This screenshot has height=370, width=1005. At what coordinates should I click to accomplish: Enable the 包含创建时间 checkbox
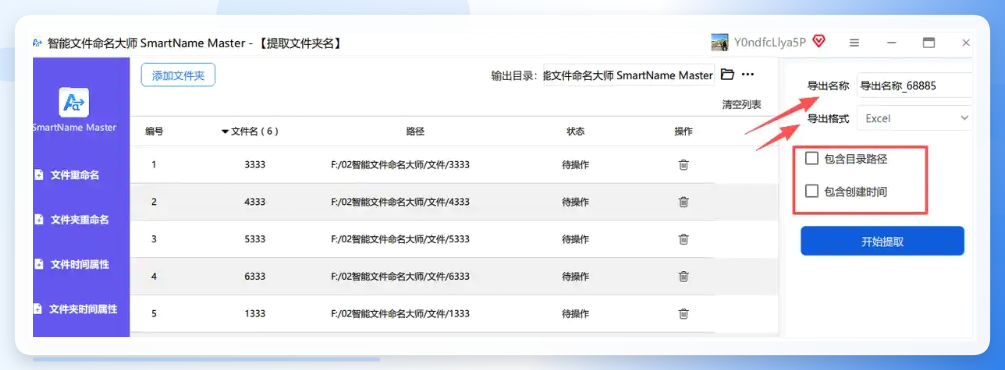[x=811, y=190]
